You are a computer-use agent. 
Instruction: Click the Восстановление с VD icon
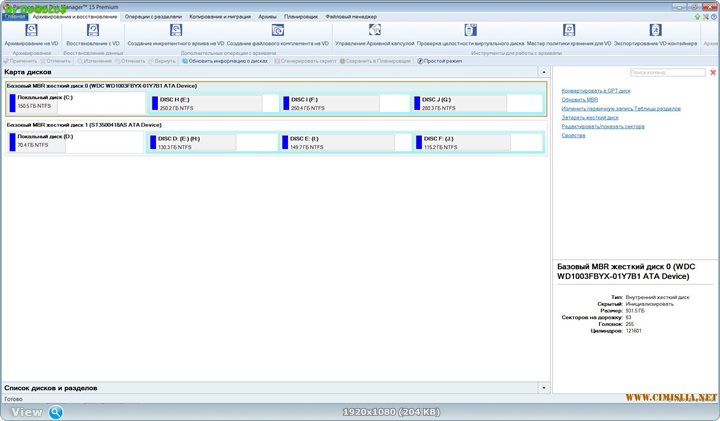point(92,32)
